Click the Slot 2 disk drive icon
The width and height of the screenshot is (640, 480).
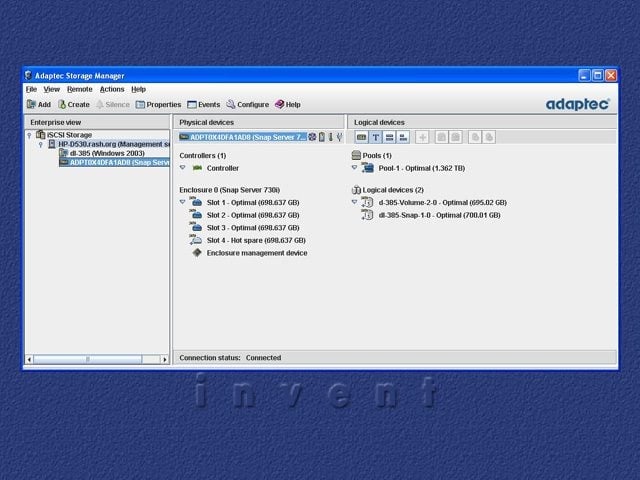pos(196,214)
